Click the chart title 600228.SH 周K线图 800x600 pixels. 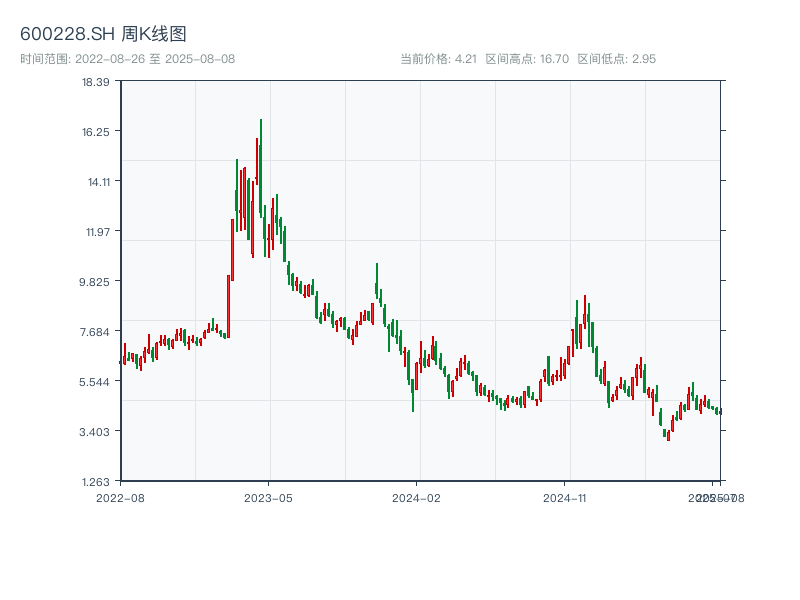(103, 34)
